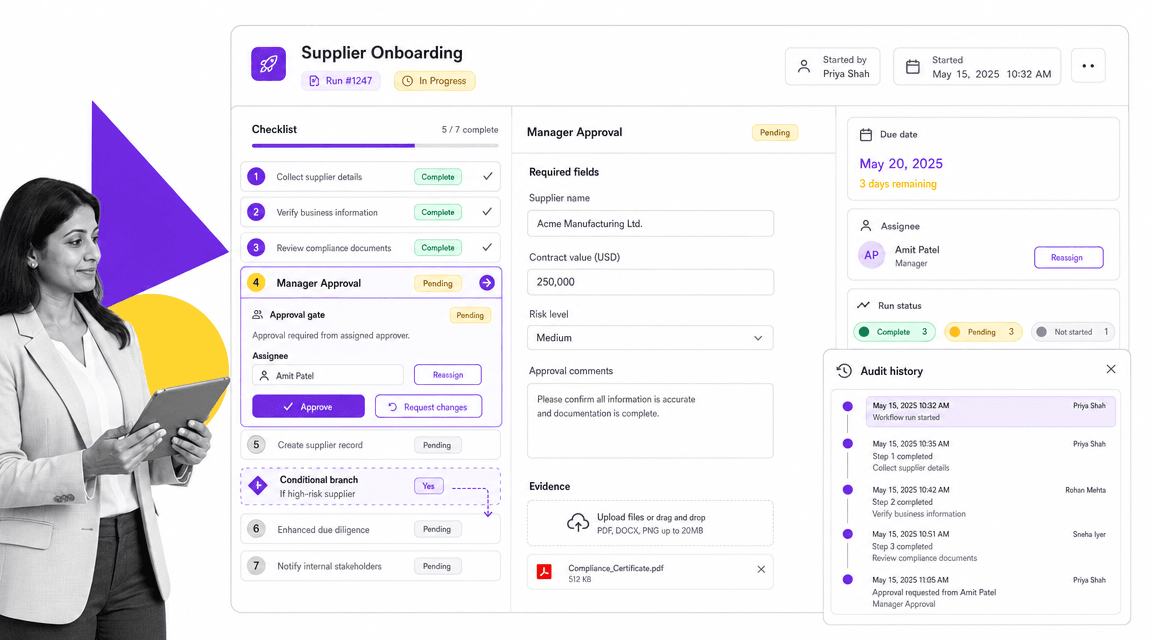Click the Conditional branch diamond icon
This screenshot has height=640, width=1152.
[258, 486]
